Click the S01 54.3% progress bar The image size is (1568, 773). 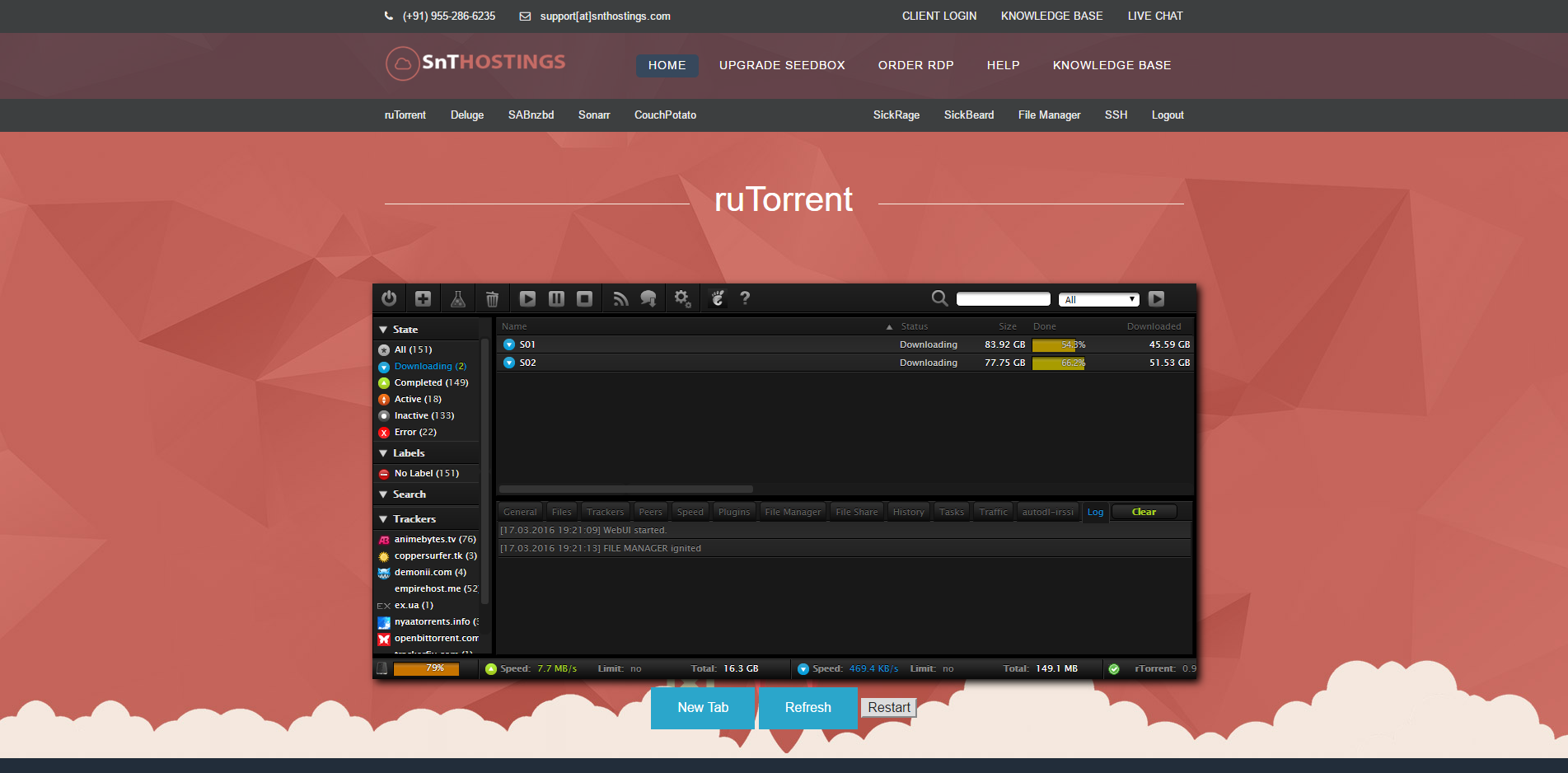pyautogui.click(x=1059, y=344)
